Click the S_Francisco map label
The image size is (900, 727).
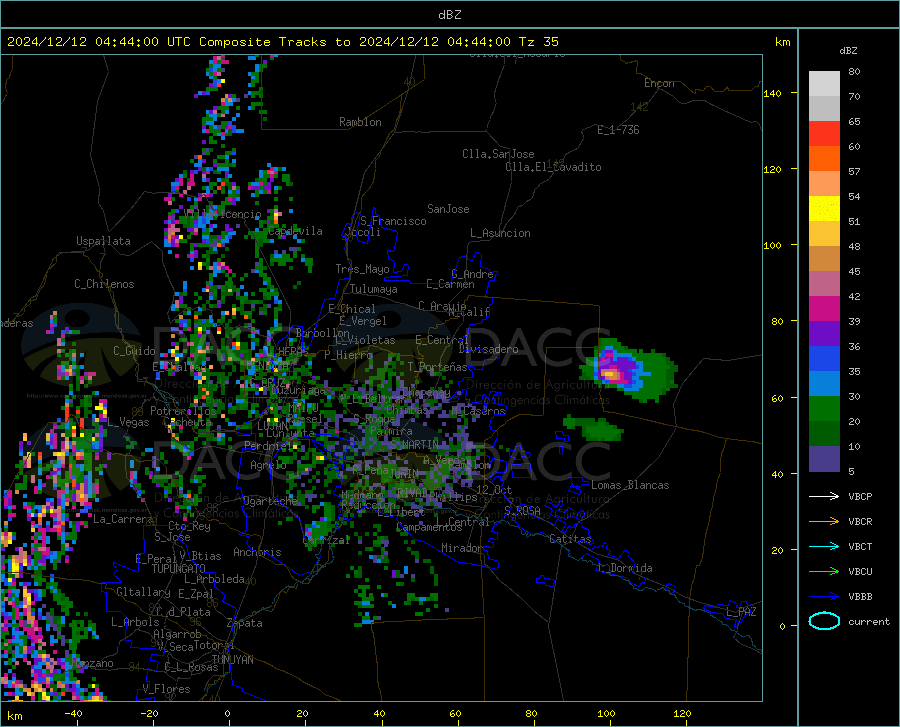click(x=393, y=221)
